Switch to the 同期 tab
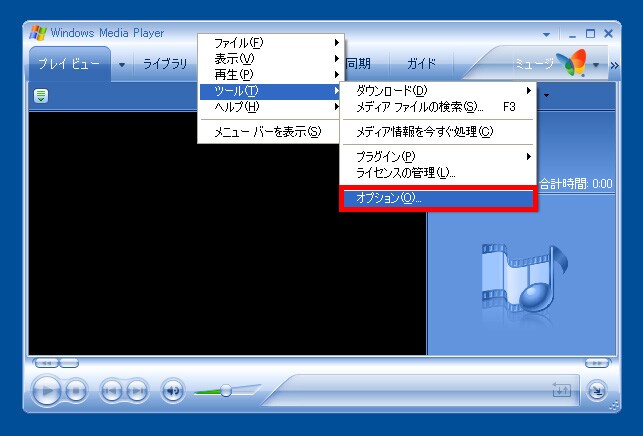The image size is (643, 436). pyautogui.click(x=360, y=64)
